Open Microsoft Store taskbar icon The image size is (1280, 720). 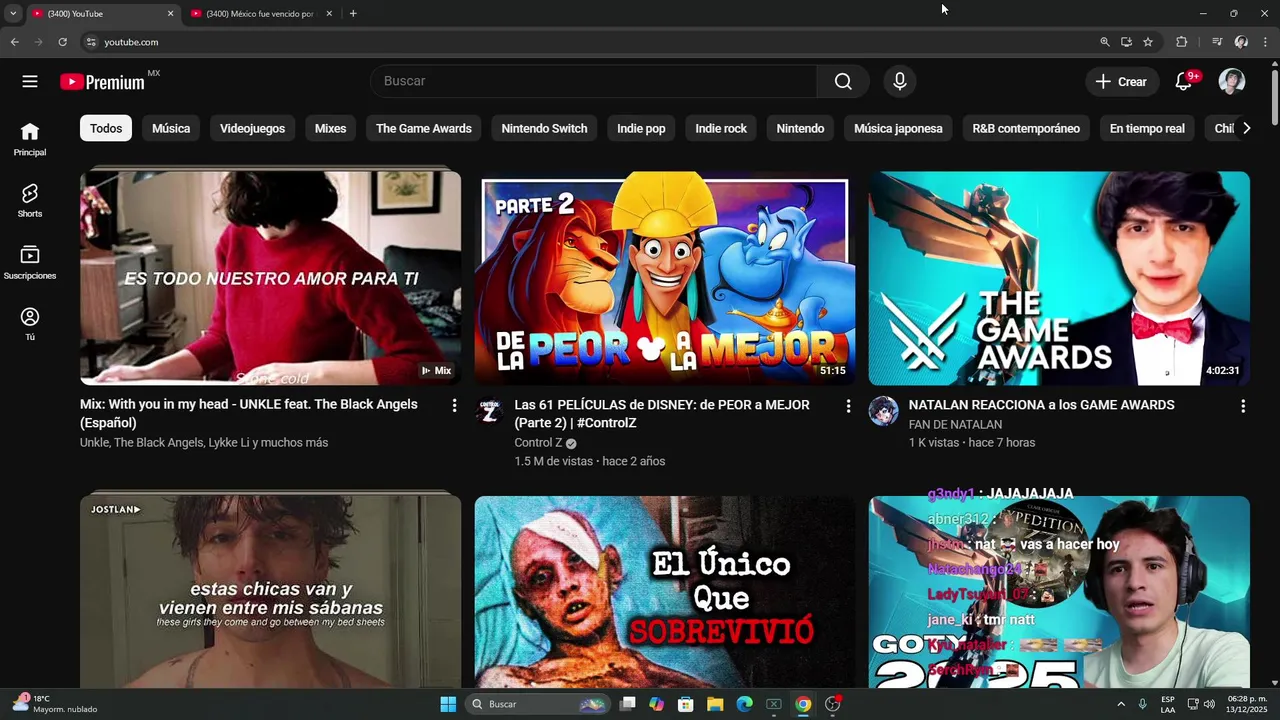pos(686,704)
